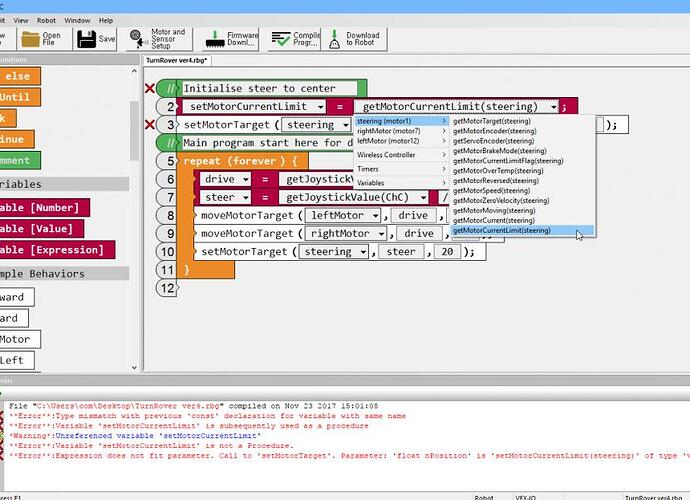This screenshot has height=500, width=690.
Task: Click the Variable [Expression] block
Action: coord(57,250)
